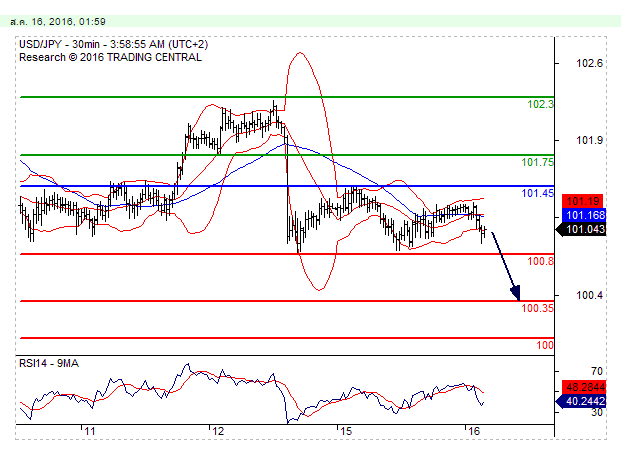Viewport: 621px width, 455px height.
Task: Click the date header 'ส.ค. 16, 2016, 01:59'
Action: coord(58,22)
